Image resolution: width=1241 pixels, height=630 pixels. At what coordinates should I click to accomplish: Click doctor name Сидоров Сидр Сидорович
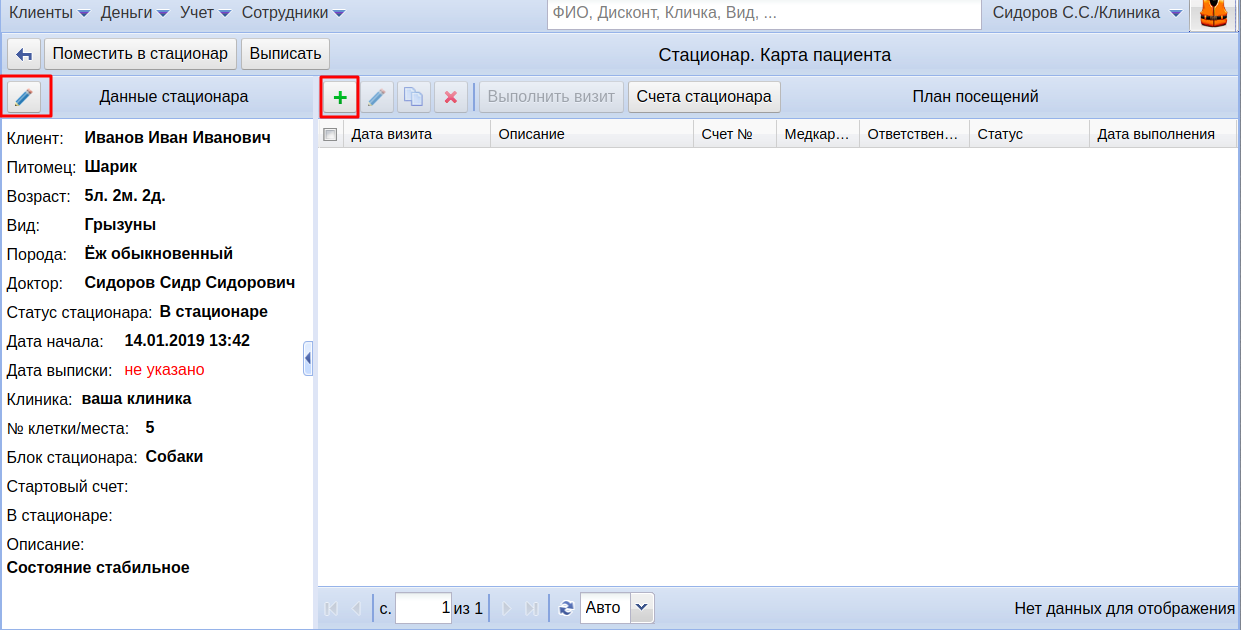pyautogui.click(x=190, y=283)
